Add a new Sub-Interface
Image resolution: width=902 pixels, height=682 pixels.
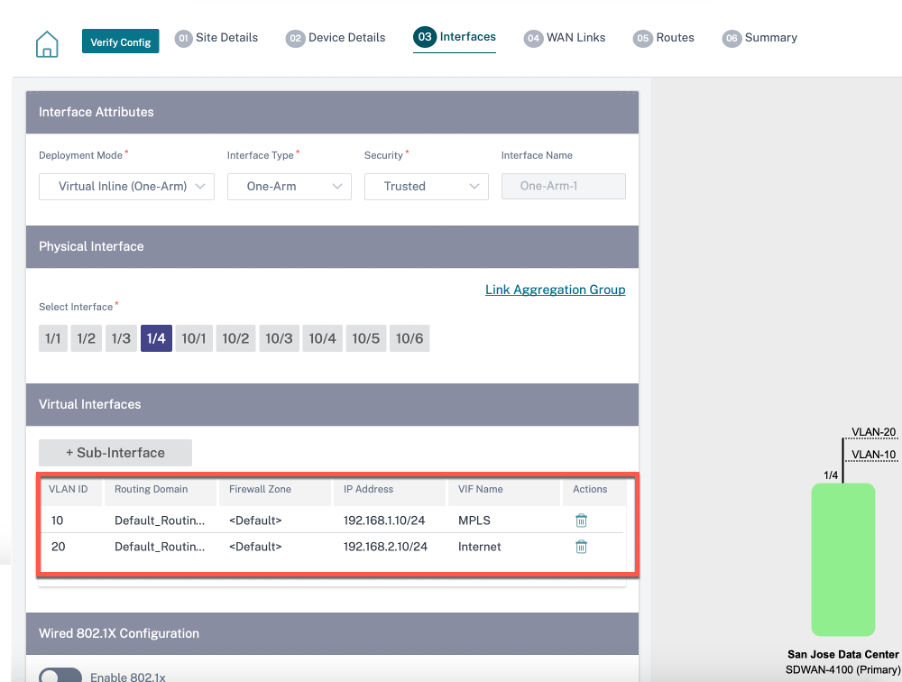tap(116, 453)
